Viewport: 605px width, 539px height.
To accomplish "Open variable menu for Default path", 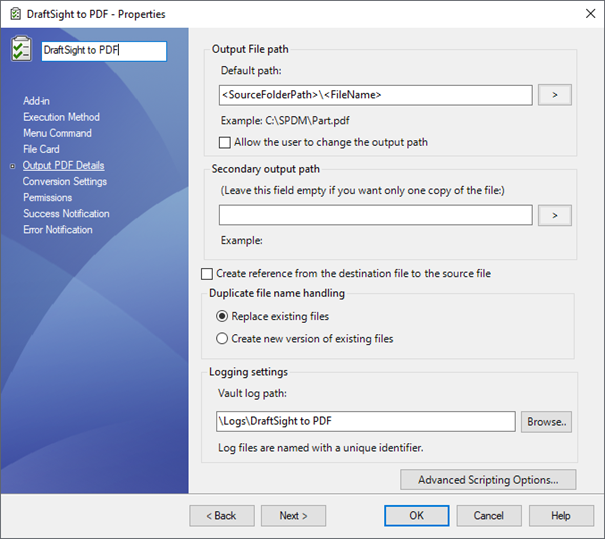I will pos(554,95).
